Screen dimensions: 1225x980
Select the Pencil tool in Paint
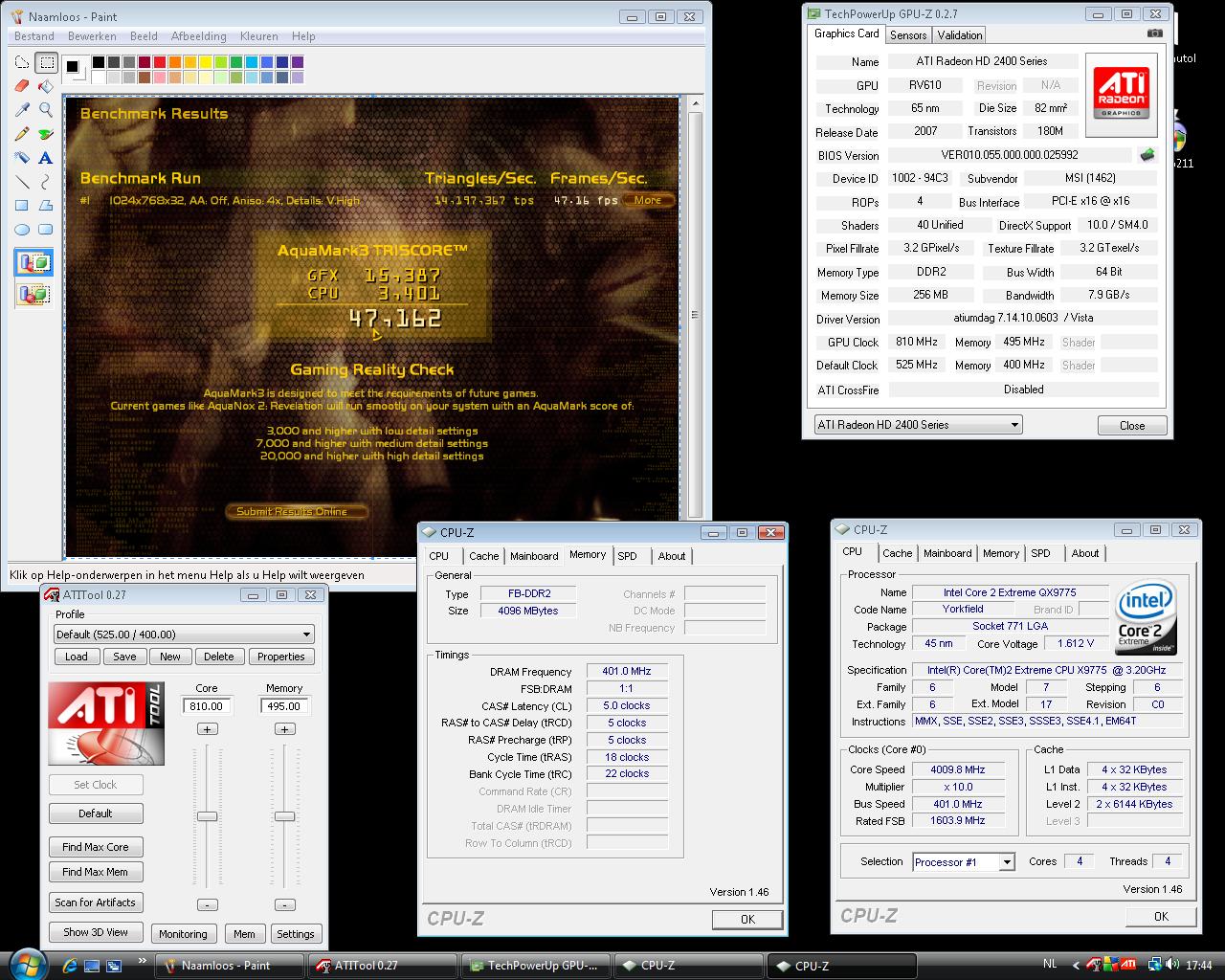coord(22,134)
